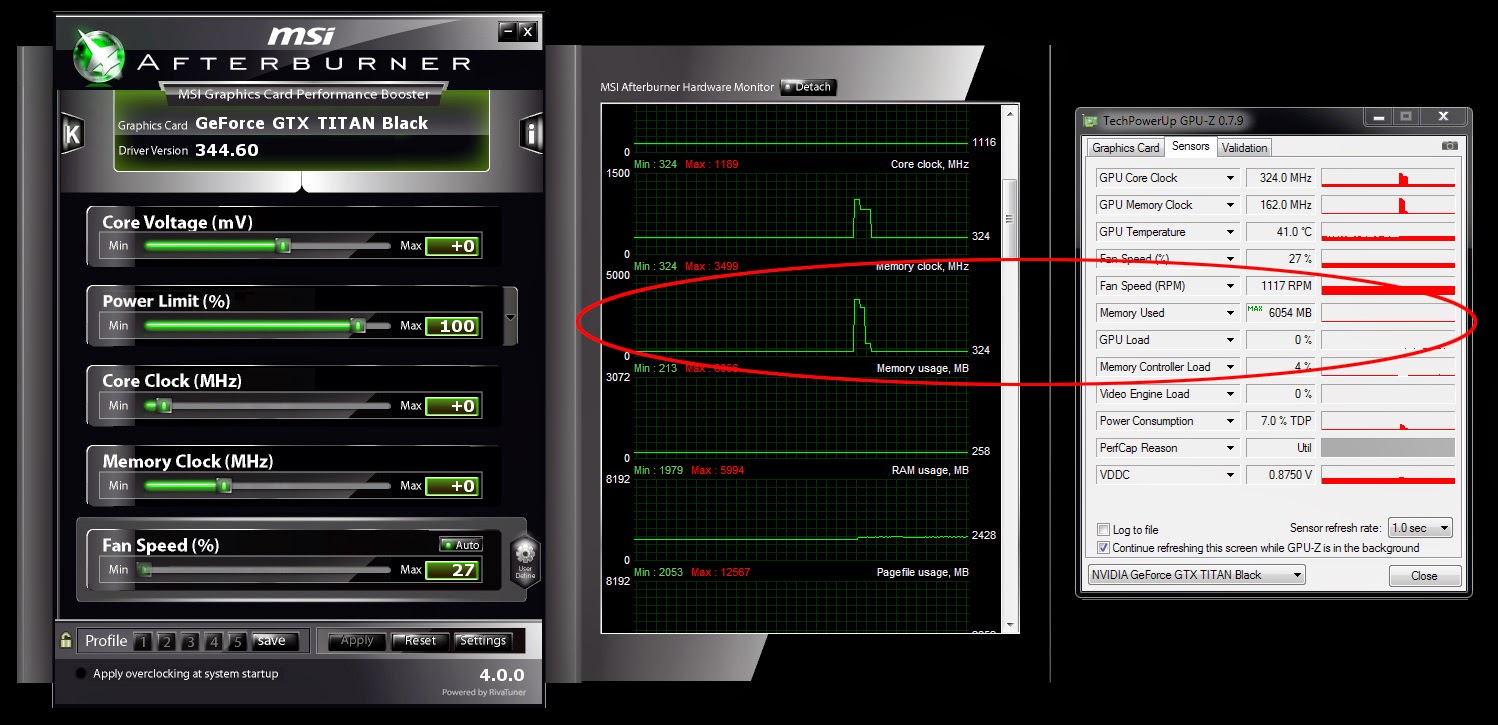Minimize the MSI Afterburner window
The width and height of the screenshot is (1498, 725).
point(508,32)
